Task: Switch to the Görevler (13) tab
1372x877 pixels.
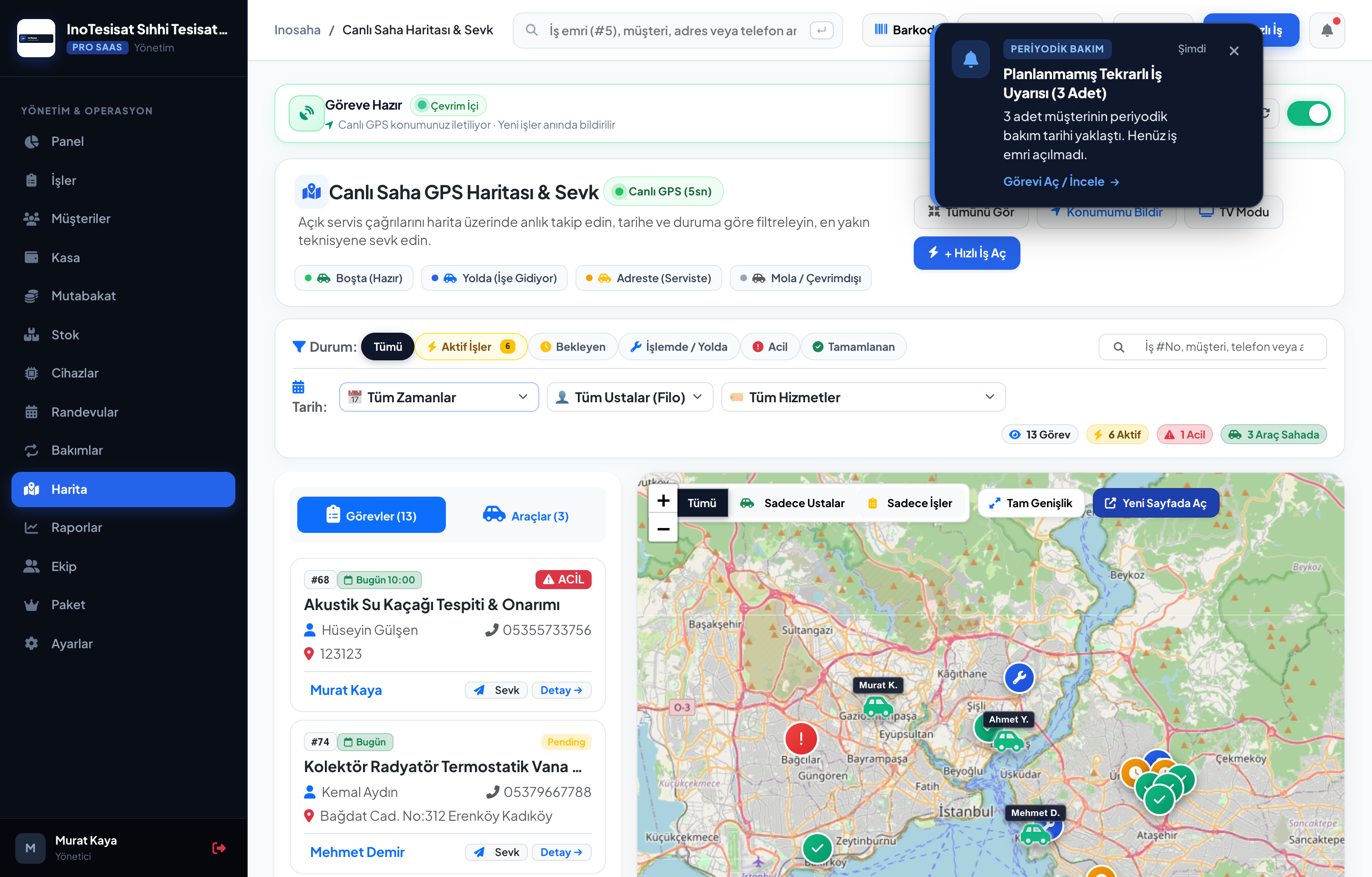Action: pos(372,516)
